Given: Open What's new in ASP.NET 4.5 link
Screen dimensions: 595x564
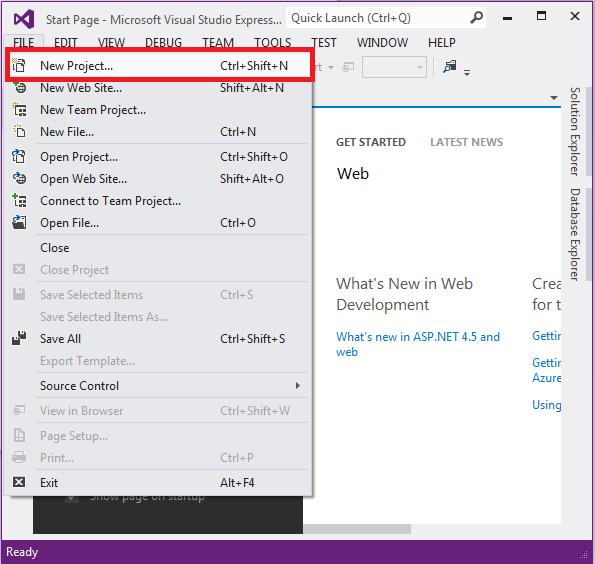Looking at the screenshot, I should click(418, 344).
